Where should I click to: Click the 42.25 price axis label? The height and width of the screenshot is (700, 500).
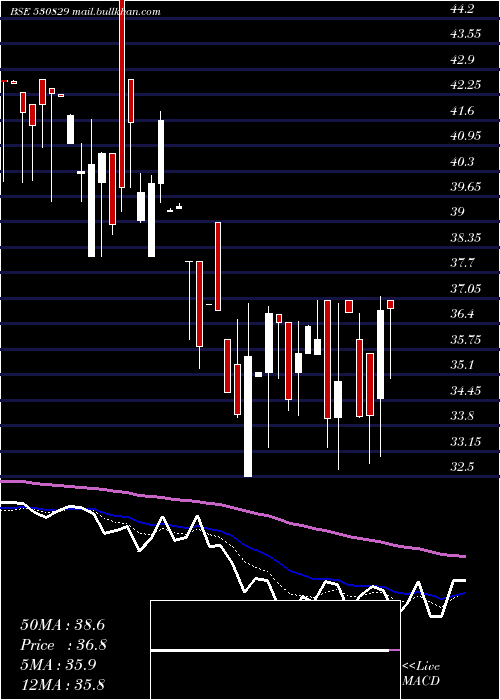[x=466, y=85]
